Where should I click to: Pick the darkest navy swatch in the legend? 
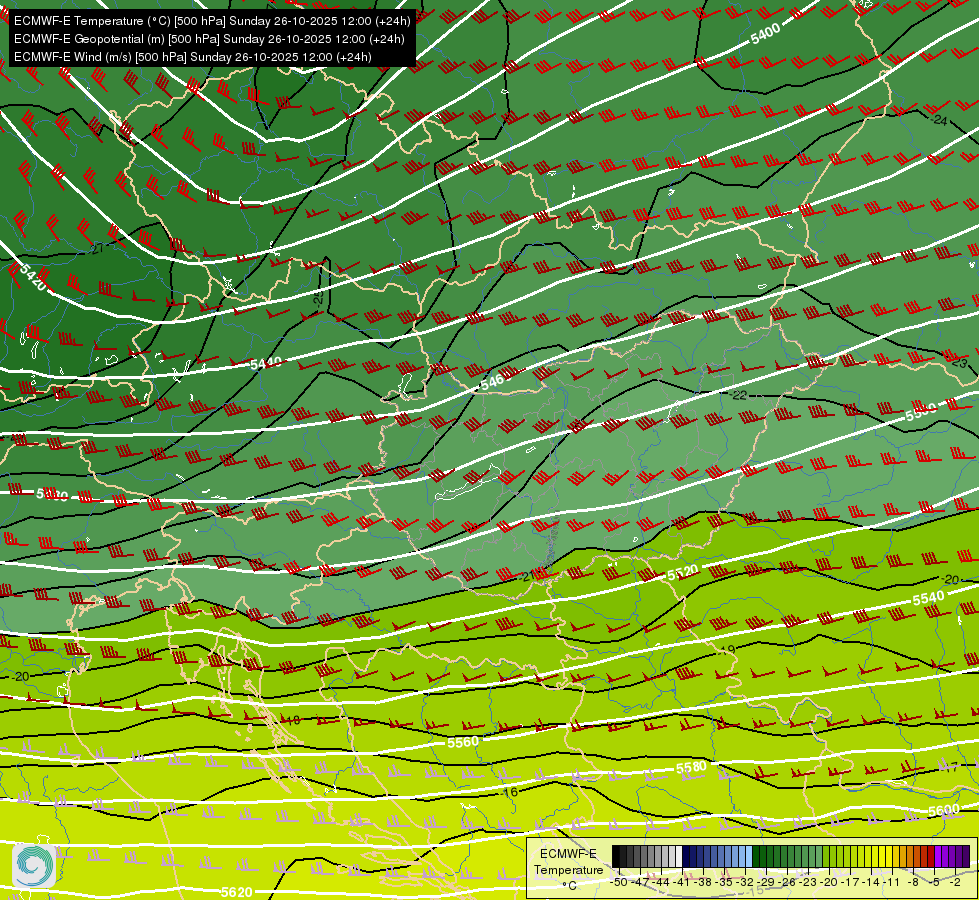point(686,856)
